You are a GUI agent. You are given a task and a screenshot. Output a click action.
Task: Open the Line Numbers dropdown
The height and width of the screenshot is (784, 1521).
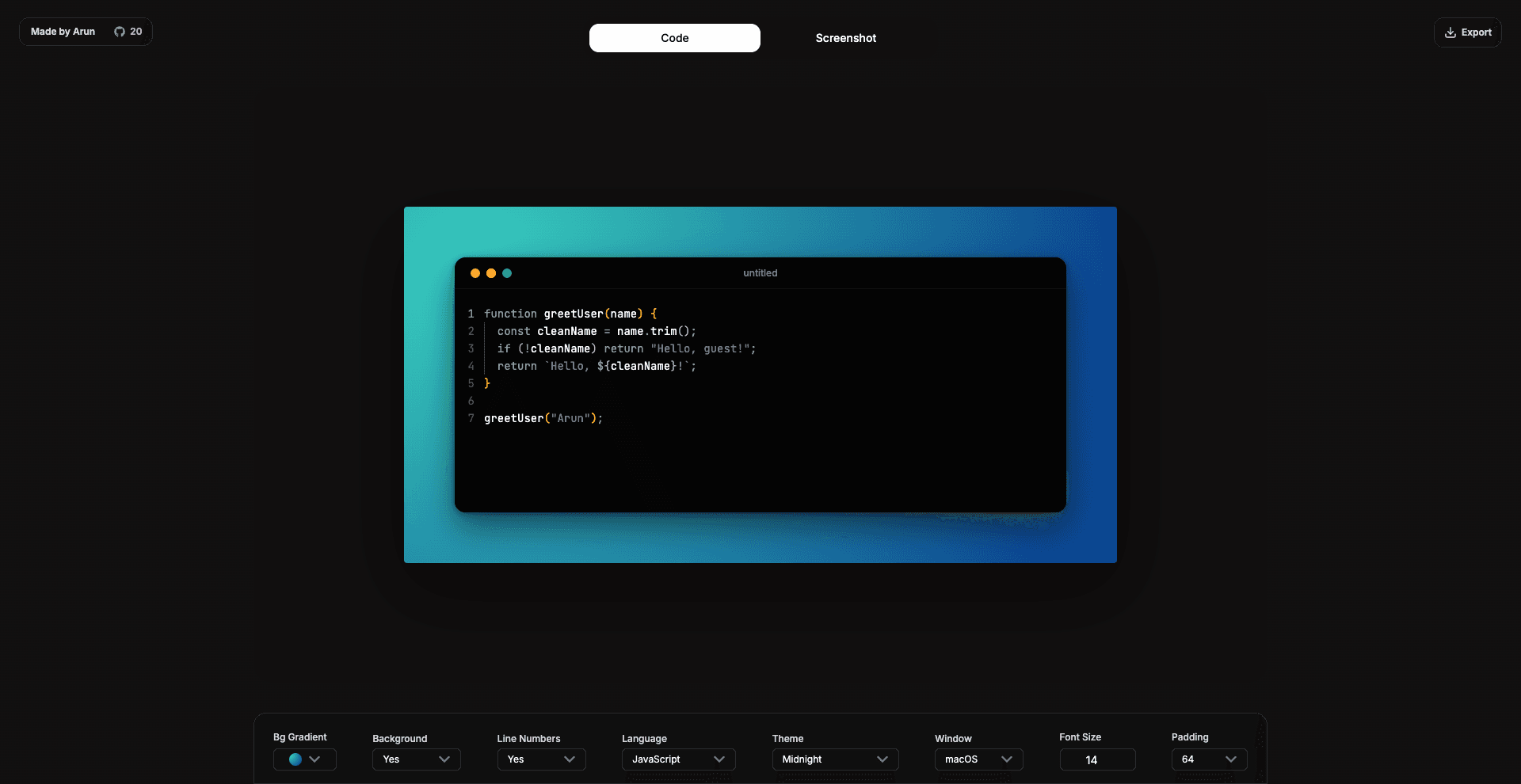pos(542,759)
